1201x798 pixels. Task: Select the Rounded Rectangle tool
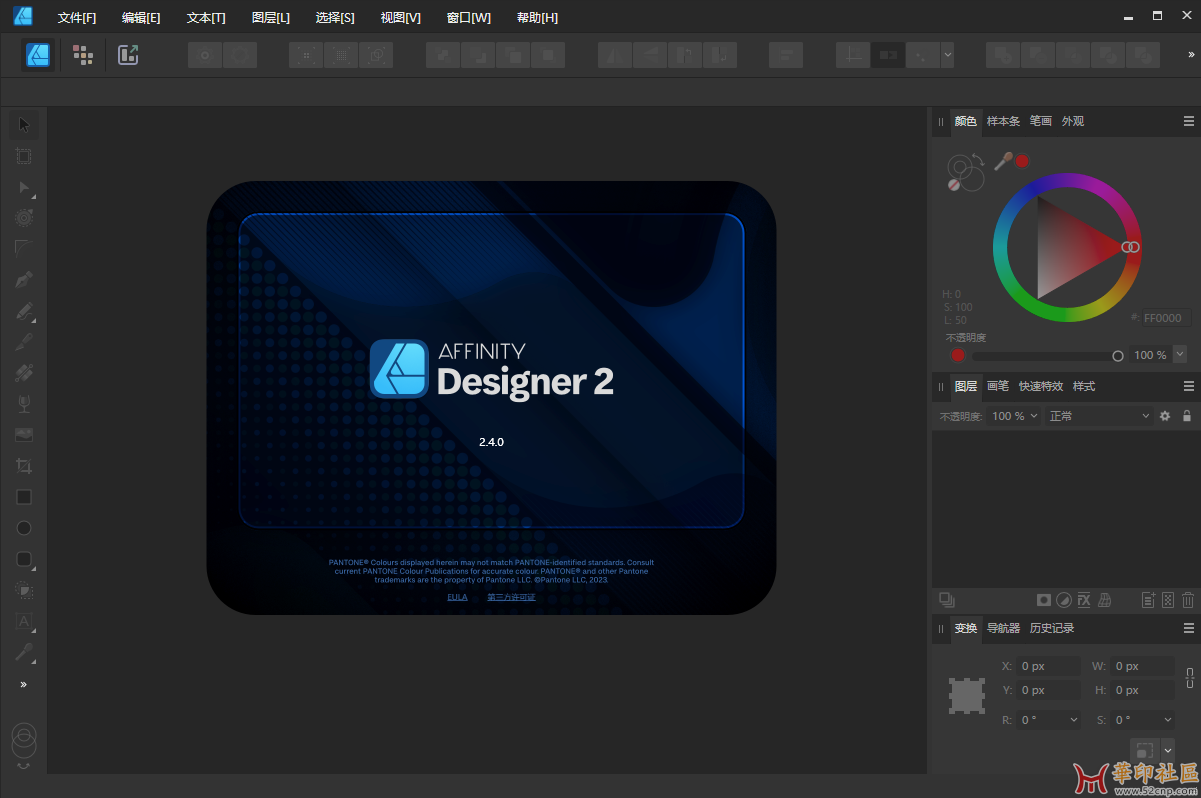(24, 559)
